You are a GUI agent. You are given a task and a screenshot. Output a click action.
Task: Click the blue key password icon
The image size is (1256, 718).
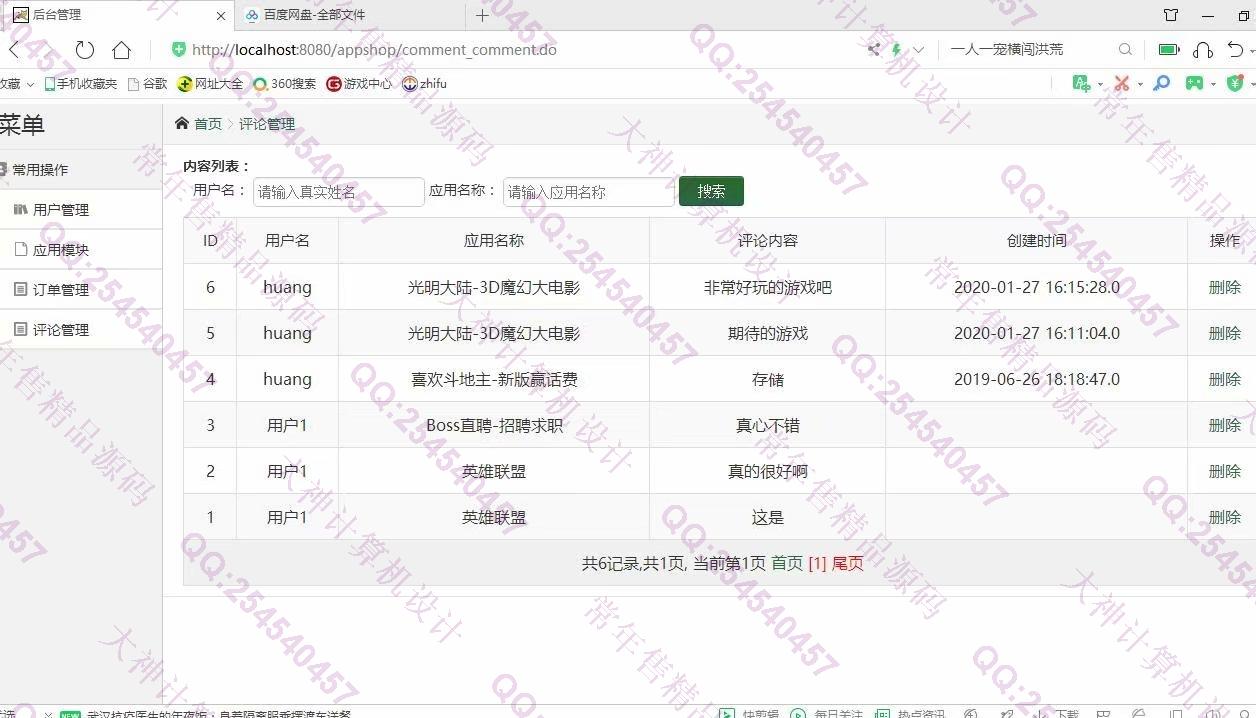coord(1161,84)
